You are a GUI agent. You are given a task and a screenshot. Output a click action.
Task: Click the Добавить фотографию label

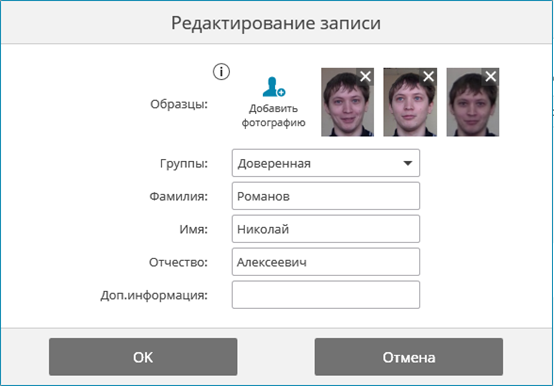pyautogui.click(x=273, y=115)
